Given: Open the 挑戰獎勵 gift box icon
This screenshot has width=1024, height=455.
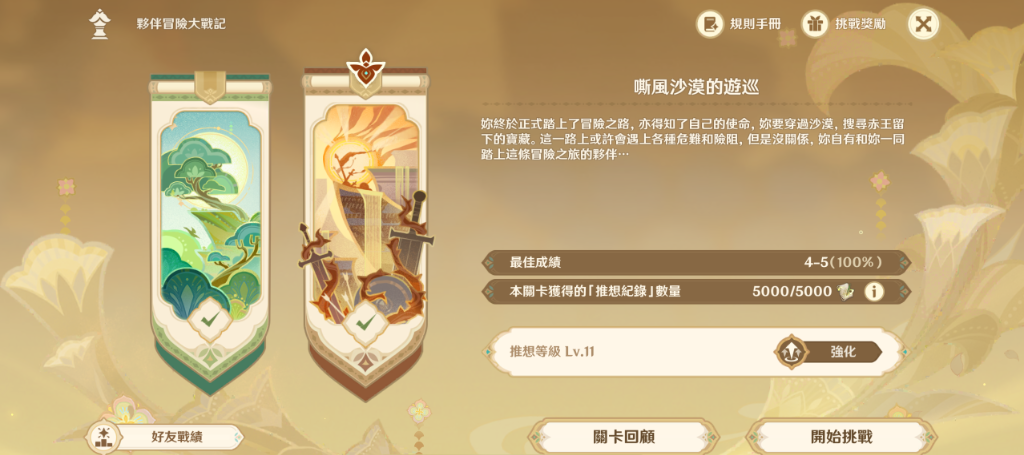Looking at the screenshot, I should 815,25.
